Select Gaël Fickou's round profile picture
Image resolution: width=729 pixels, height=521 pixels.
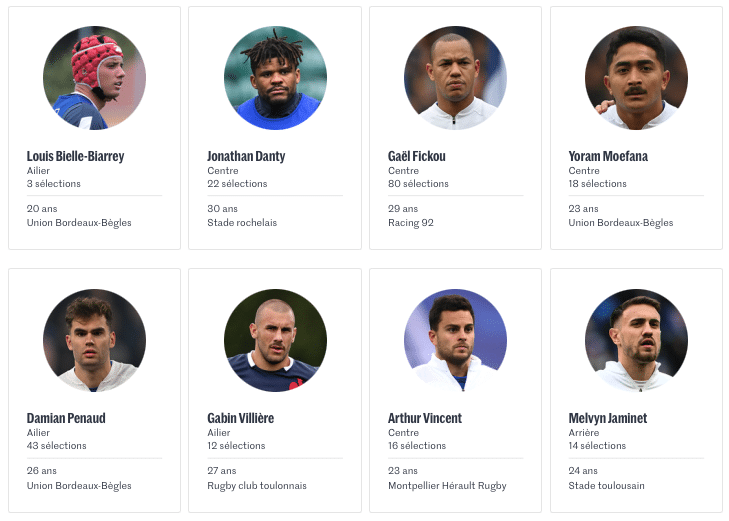pyautogui.click(x=456, y=78)
